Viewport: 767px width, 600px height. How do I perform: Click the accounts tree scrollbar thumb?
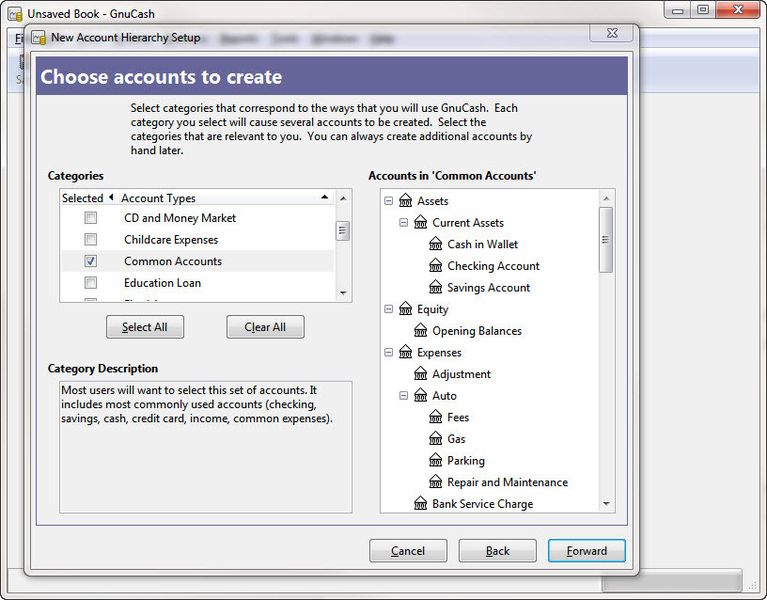[606, 240]
